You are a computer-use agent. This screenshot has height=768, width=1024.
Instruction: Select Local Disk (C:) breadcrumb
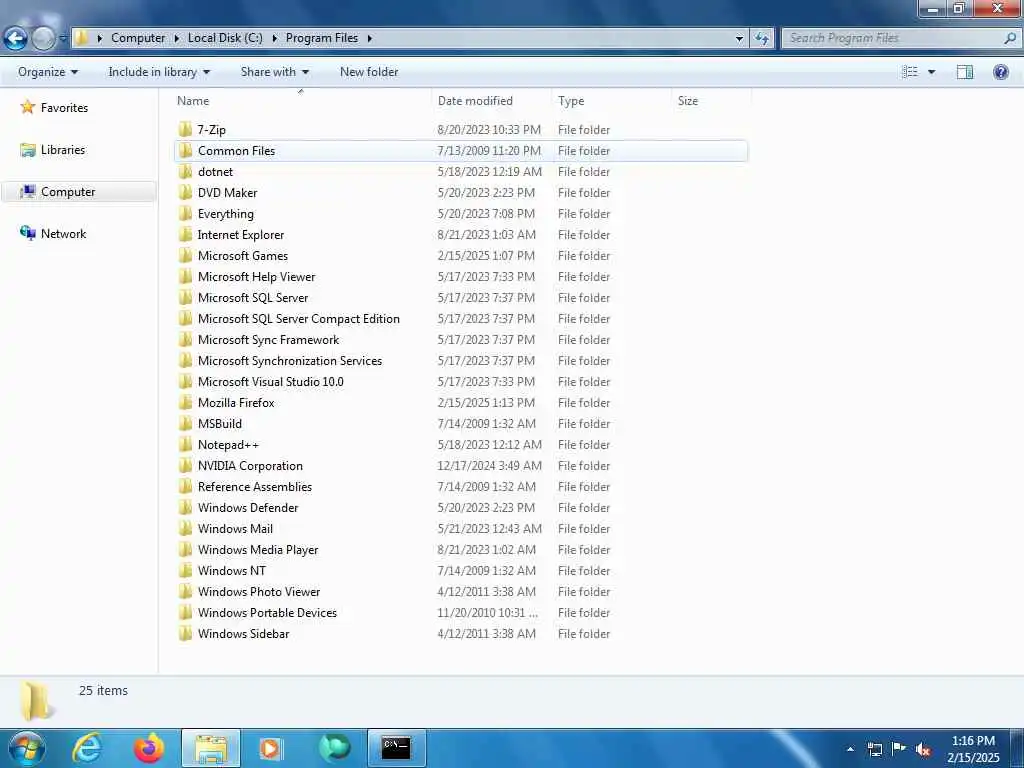(225, 38)
